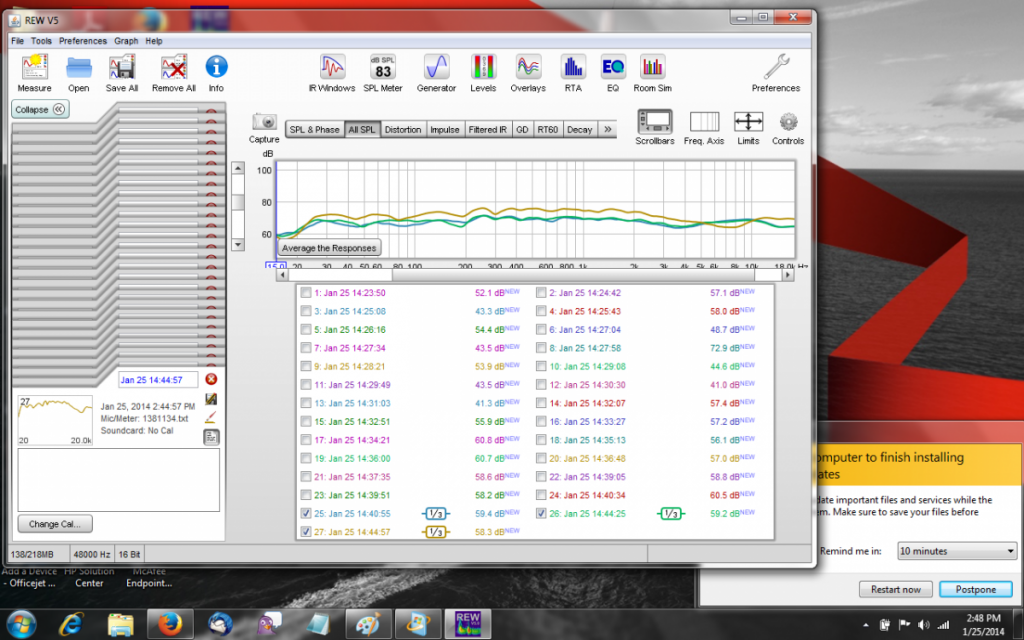Open the Overlays window
1024x640 pixels.
point(528,67)
